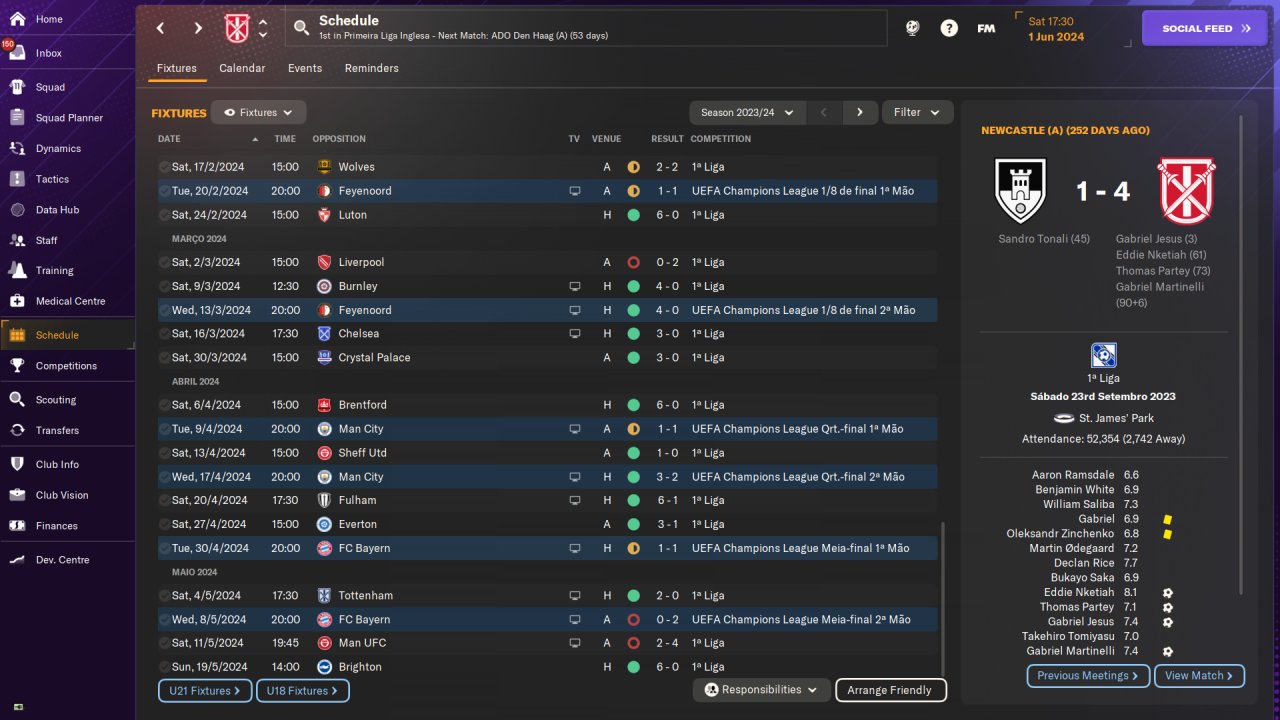Toggle the check icon for Burnley fixture

tap(165, 286)
